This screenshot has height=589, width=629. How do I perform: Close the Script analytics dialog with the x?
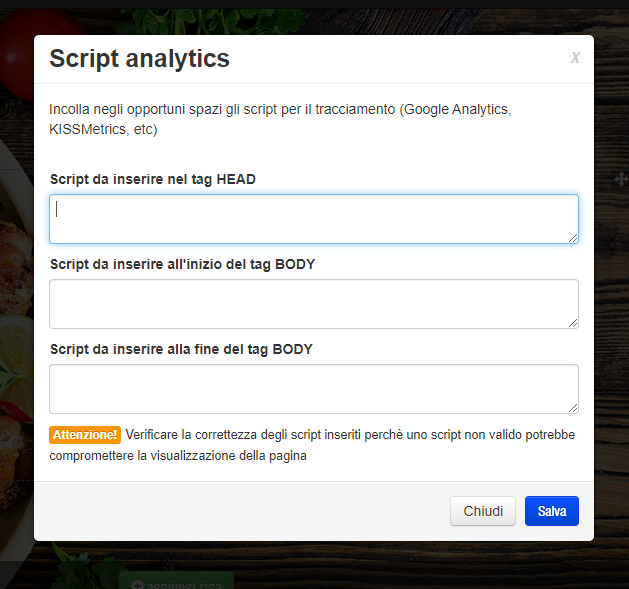(575, 58)
